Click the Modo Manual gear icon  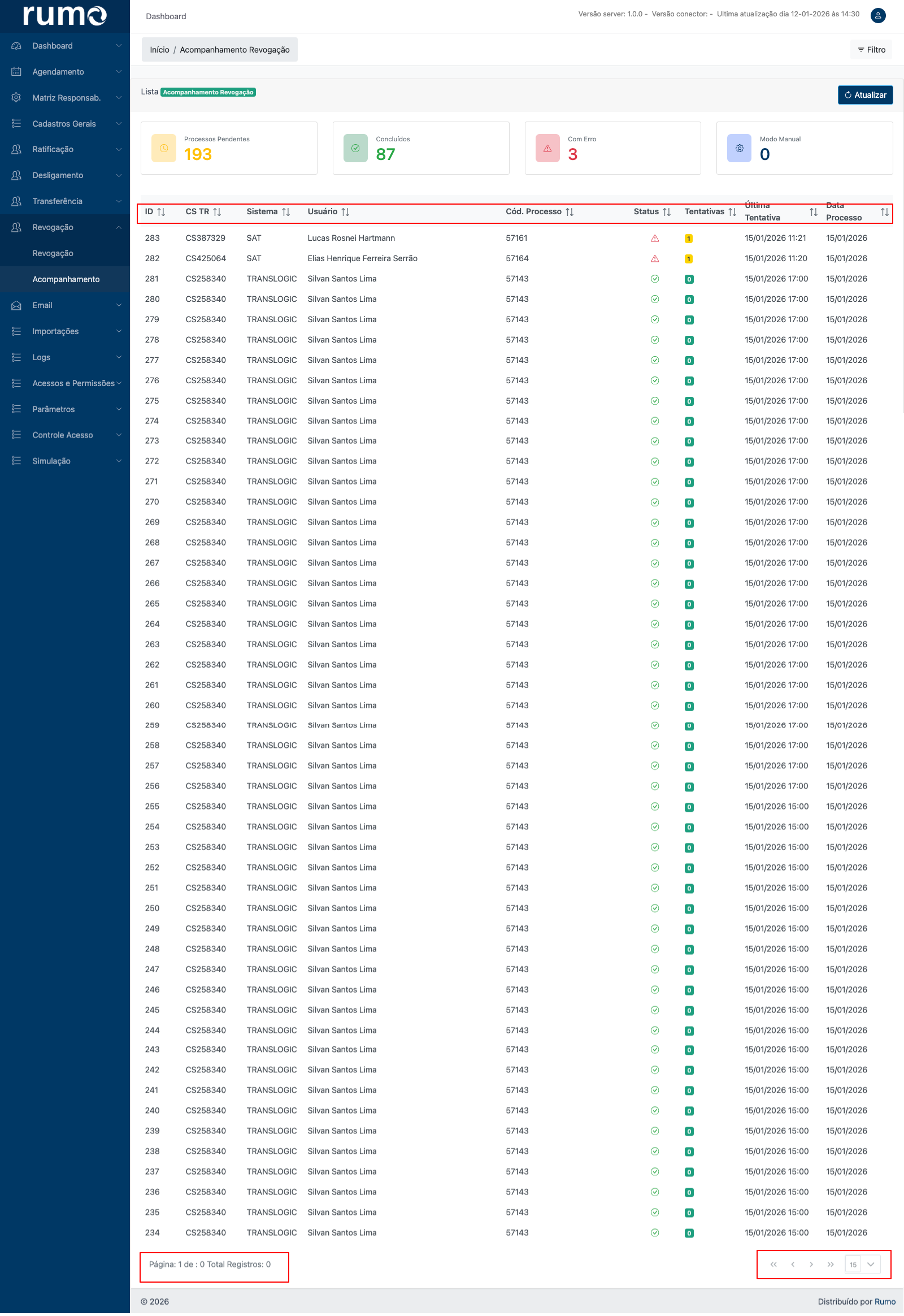pyautogui.click(x=739, y=149)
